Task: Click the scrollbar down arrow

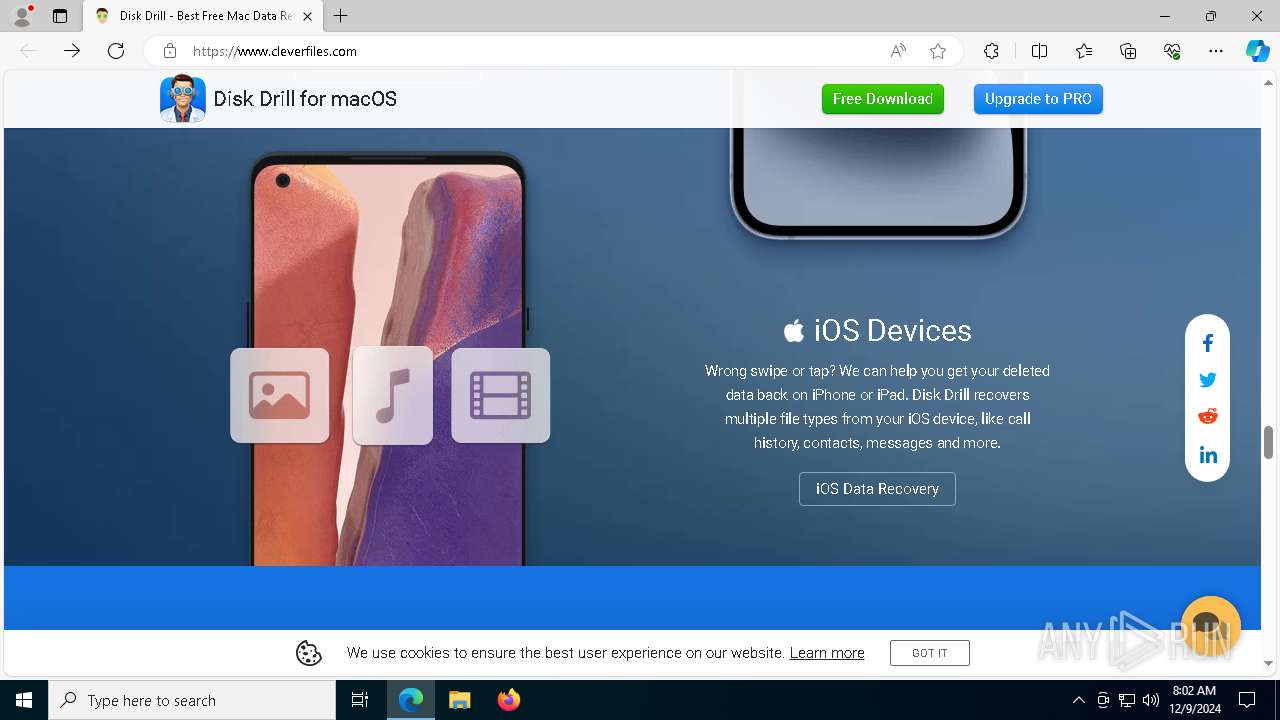Action: (x=1268, y=663)
